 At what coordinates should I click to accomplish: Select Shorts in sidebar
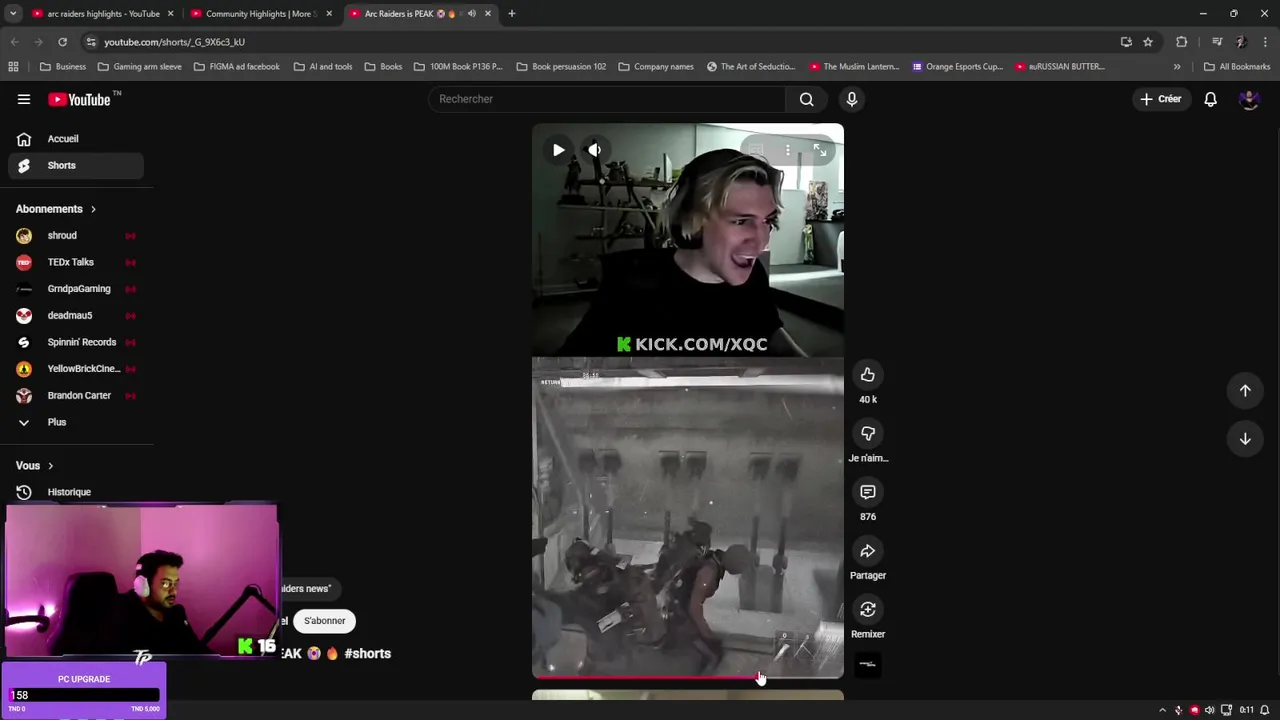[76, 165]
